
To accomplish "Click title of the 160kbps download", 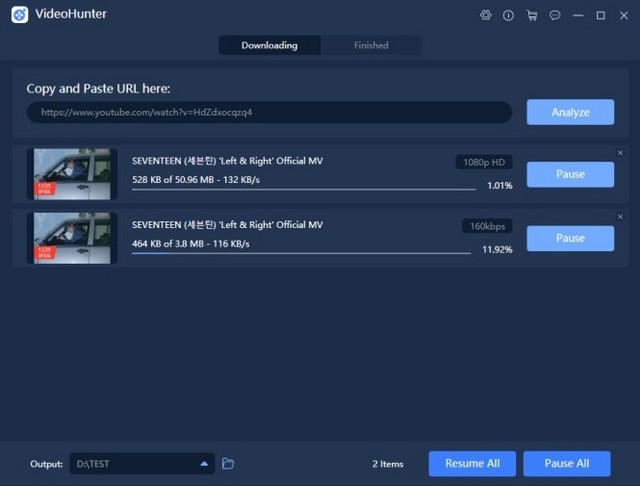I will click(x=227, y=225).
